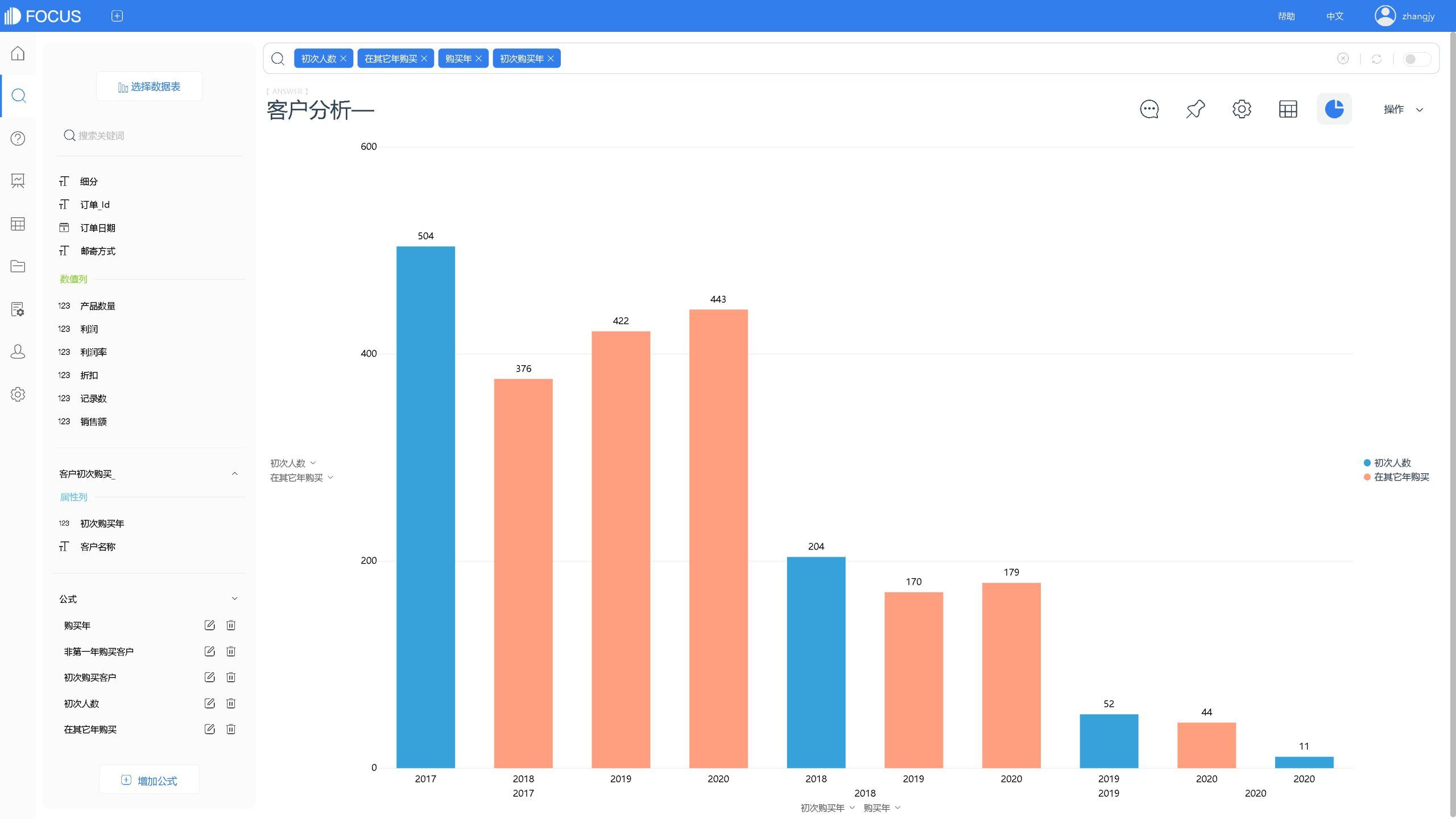Open the data management gear-document sidebar icon
The image size is (1456, 819).
click(18, 309)
